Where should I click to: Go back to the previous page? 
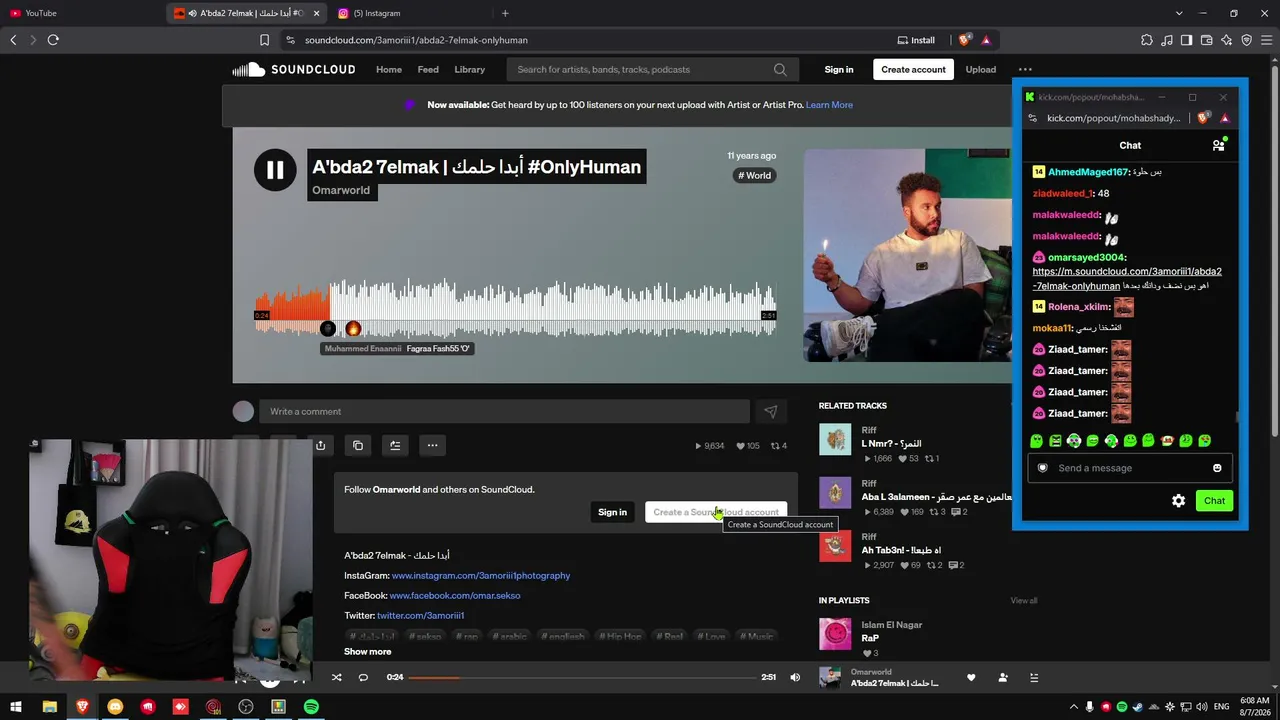tap(13, 40)
